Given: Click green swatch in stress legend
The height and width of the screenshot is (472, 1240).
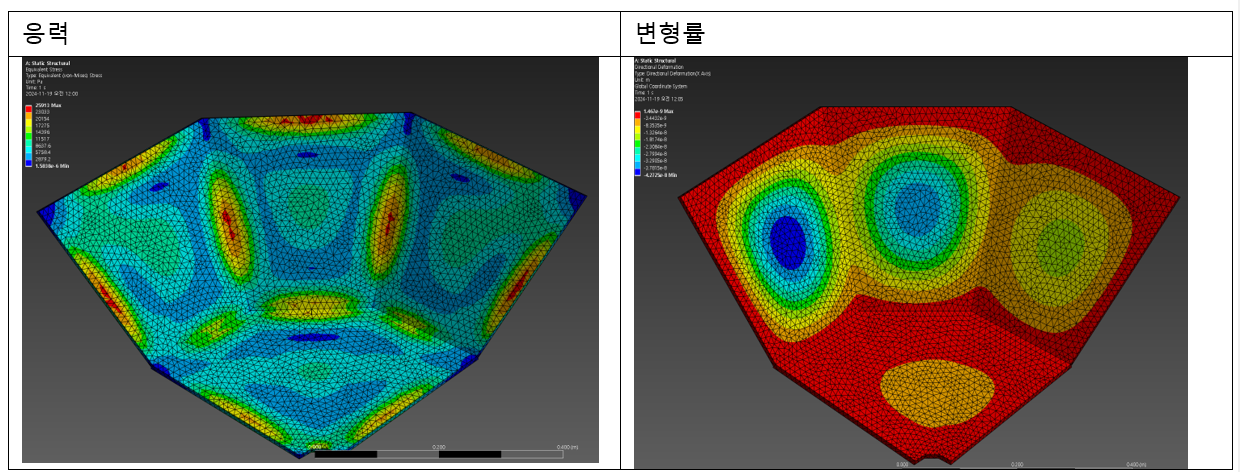Looking at the screenshot, I should point(29,134).
